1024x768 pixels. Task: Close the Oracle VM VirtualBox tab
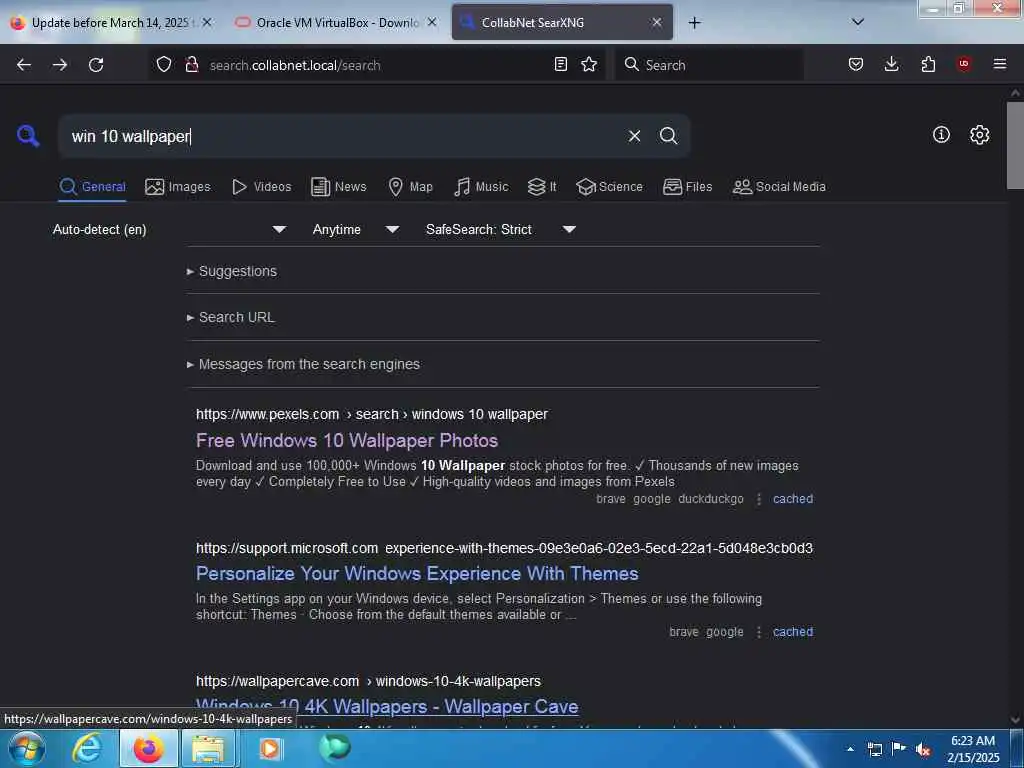click(x=432, y=22)
